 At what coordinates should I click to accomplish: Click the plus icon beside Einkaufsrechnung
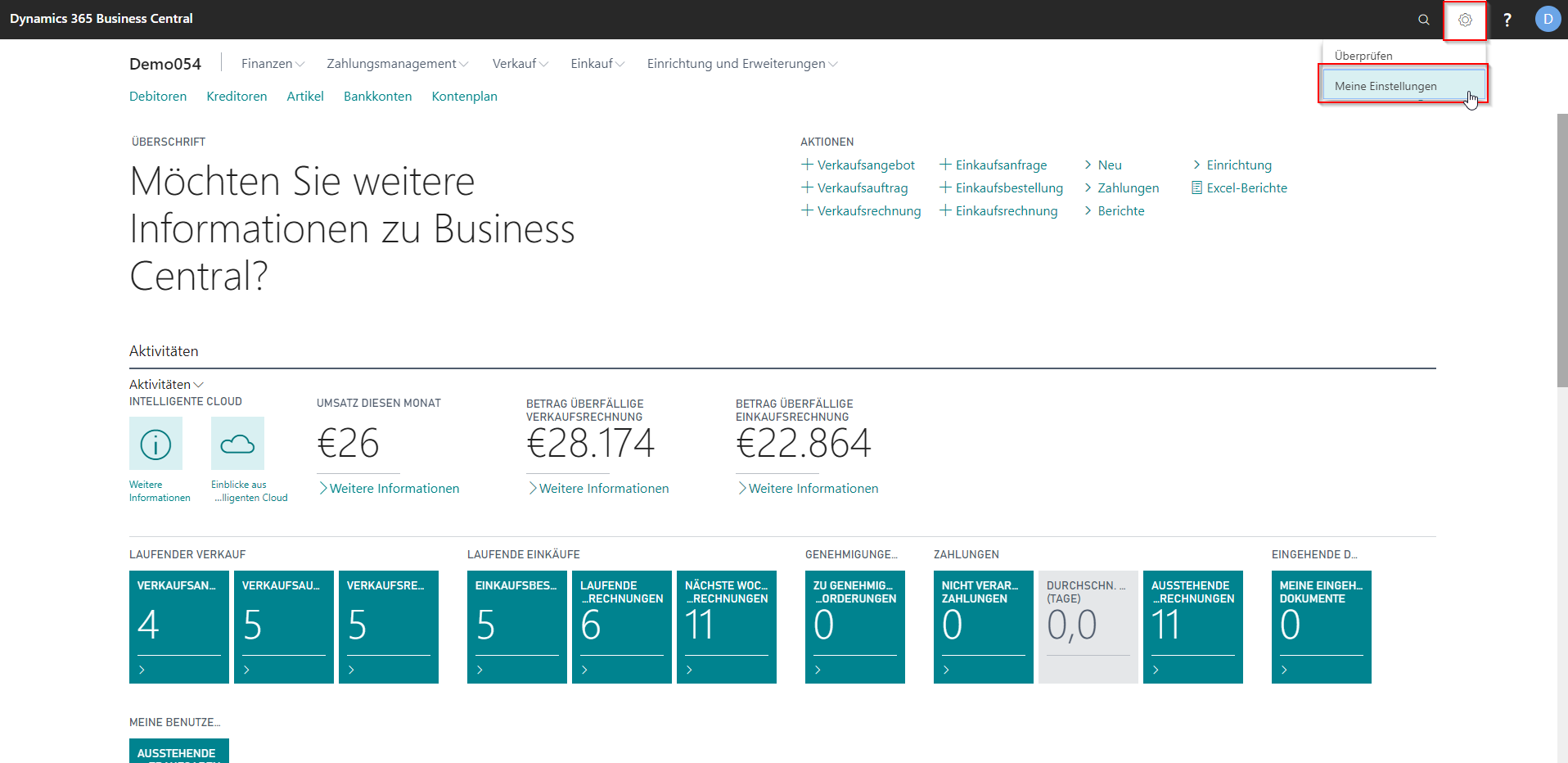coord(945,210)
